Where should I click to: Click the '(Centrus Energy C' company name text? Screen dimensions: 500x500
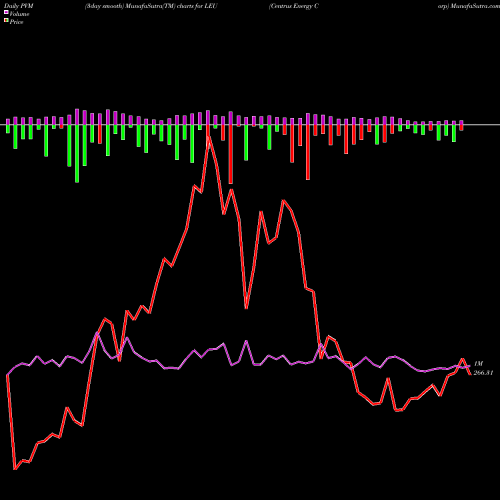(x=294, y=6)
